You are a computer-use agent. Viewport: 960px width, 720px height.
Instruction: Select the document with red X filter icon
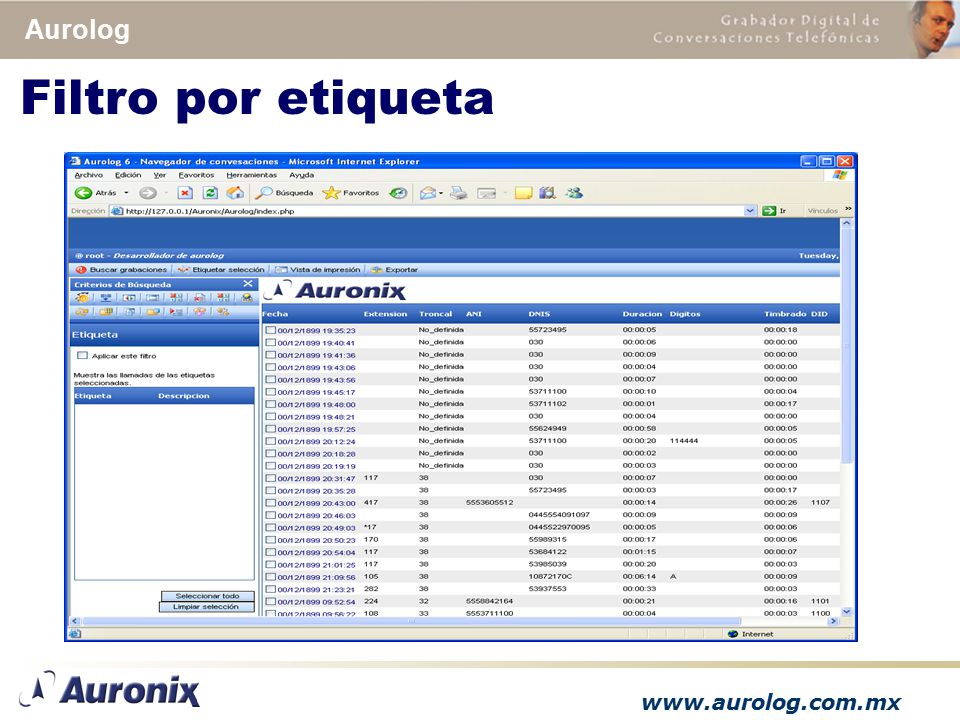coord(199,298)
